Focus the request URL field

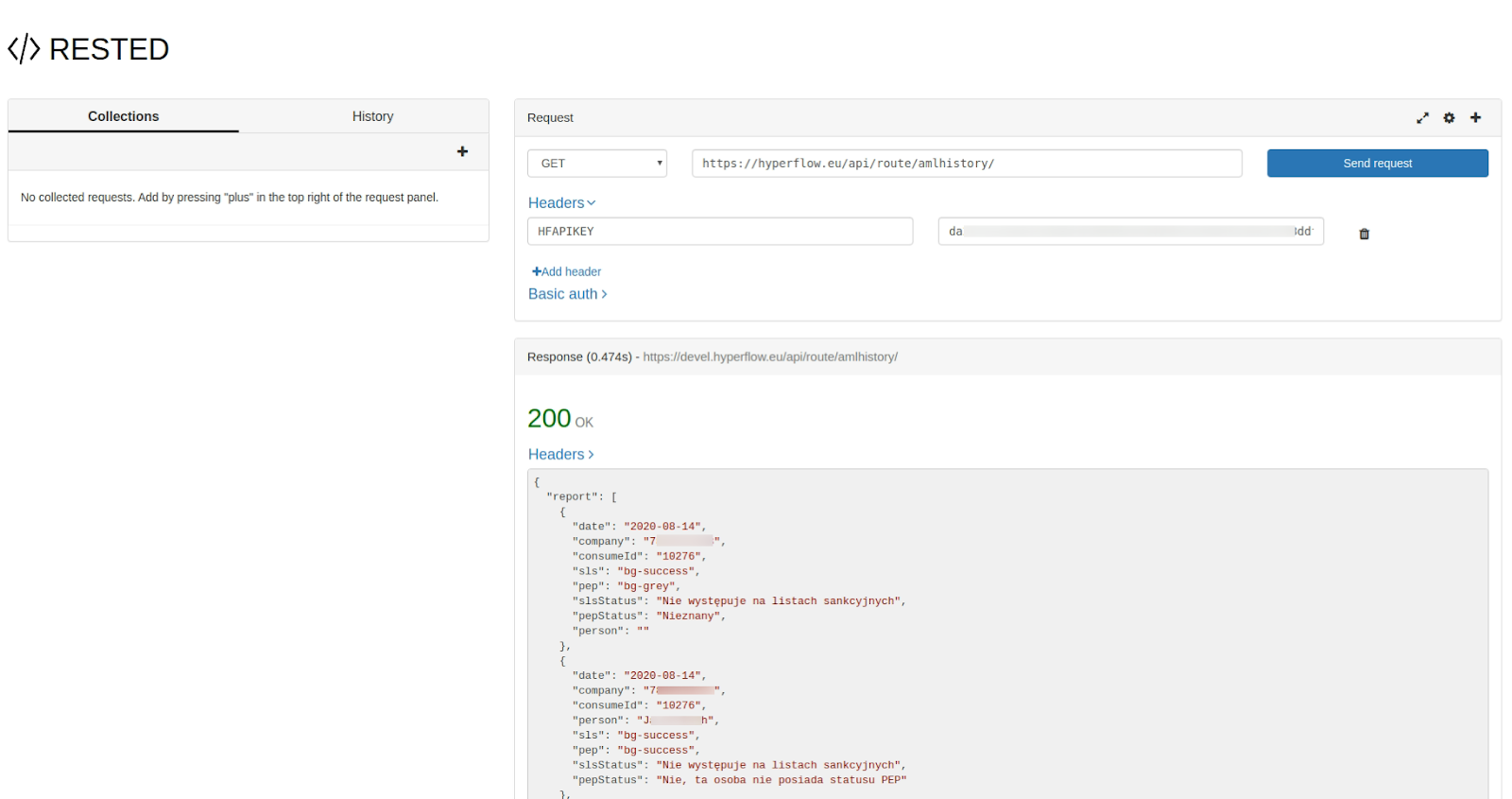point(967,164)
